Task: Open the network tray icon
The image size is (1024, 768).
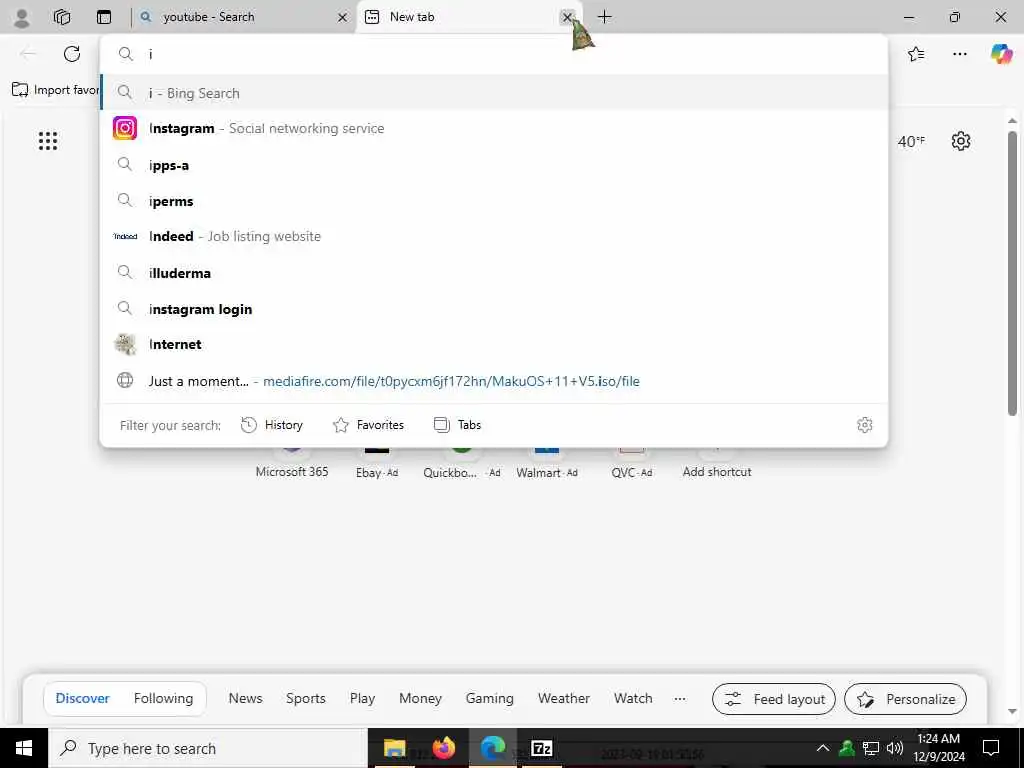Action: [871, 748]
